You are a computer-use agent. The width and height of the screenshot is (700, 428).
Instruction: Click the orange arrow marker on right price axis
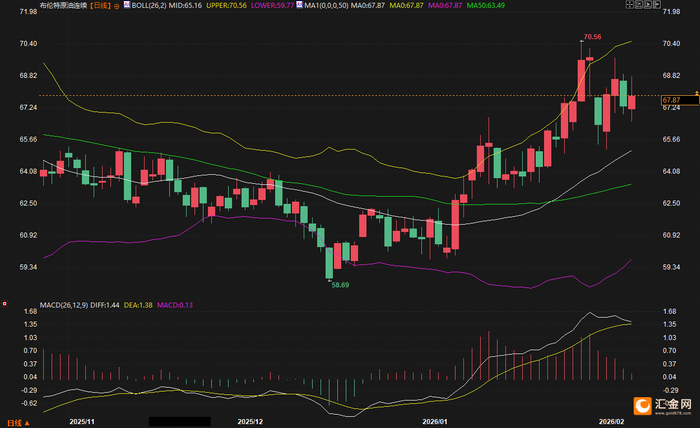(x=696, y=93)
